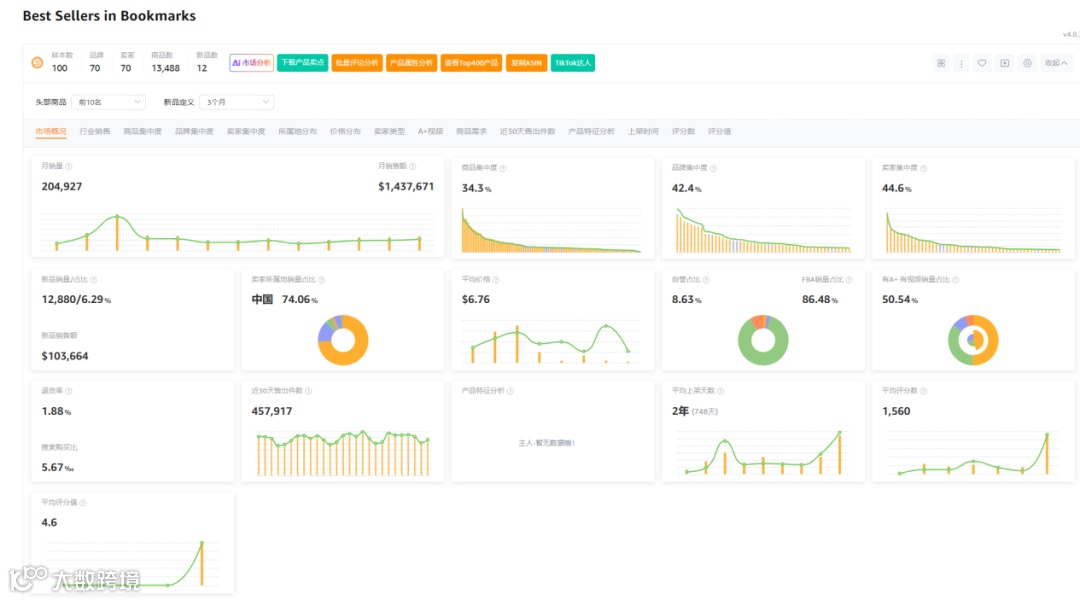Click the TikTok达人 button
Image resolution: width=1080 pixels, height=600 pixels.
(x=572, y=63)
